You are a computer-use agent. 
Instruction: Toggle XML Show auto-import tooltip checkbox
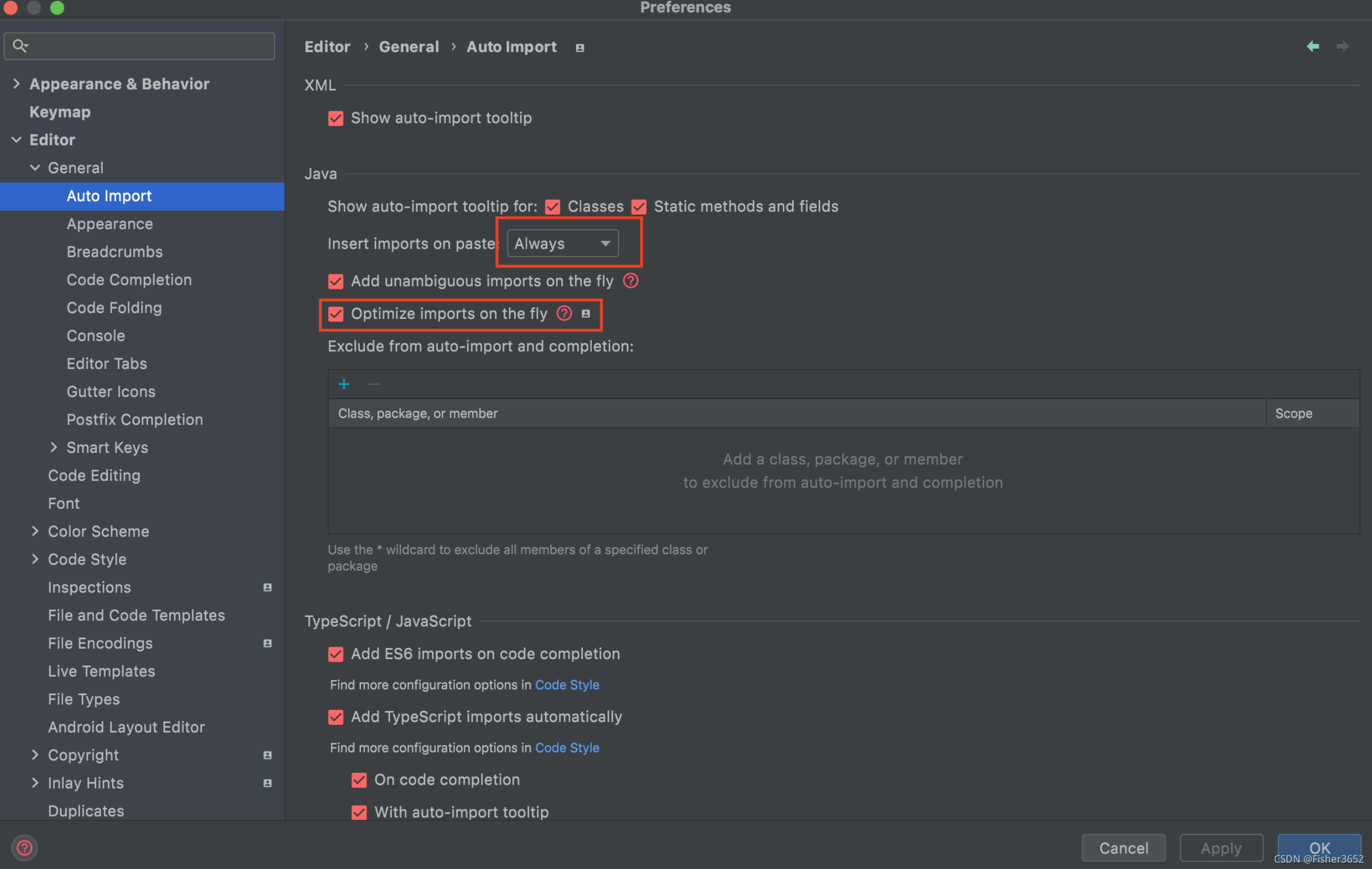click(336, 118)
